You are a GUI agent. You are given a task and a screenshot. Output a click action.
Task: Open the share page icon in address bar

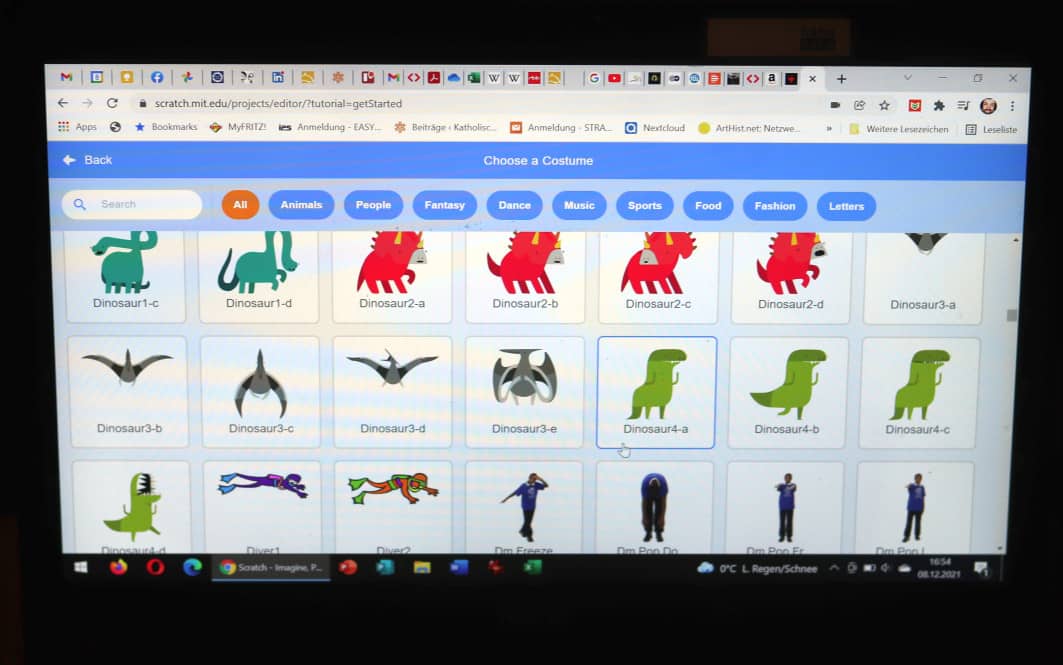tap(860, 105)
